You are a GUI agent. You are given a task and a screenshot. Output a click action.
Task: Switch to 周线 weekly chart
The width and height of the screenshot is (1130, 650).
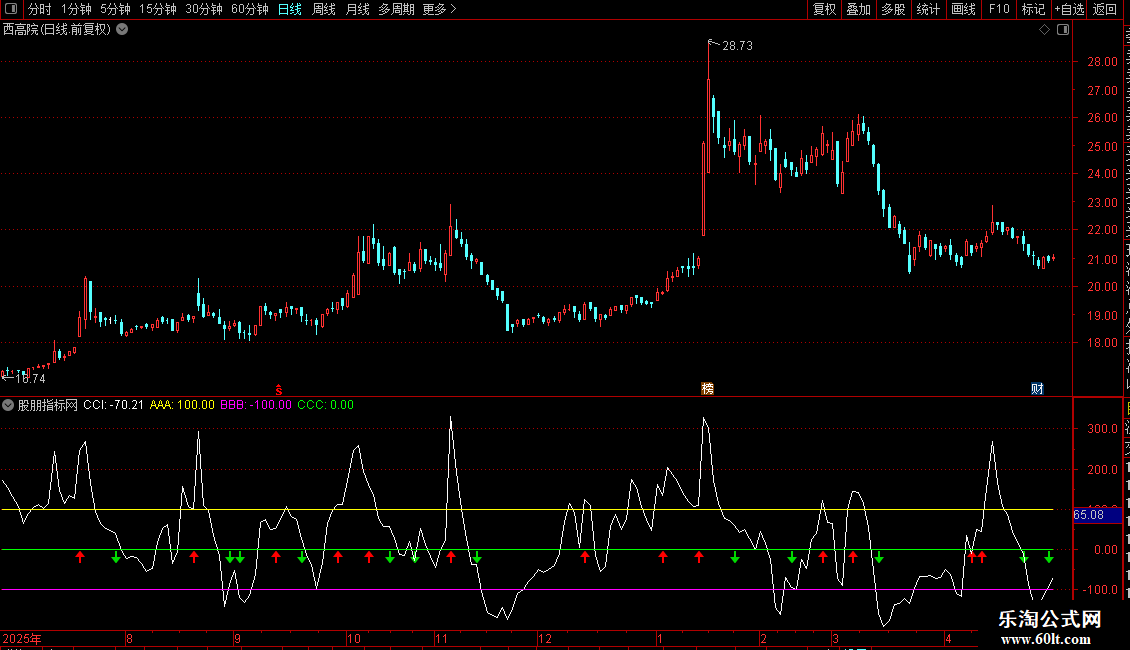pos(324,9)
